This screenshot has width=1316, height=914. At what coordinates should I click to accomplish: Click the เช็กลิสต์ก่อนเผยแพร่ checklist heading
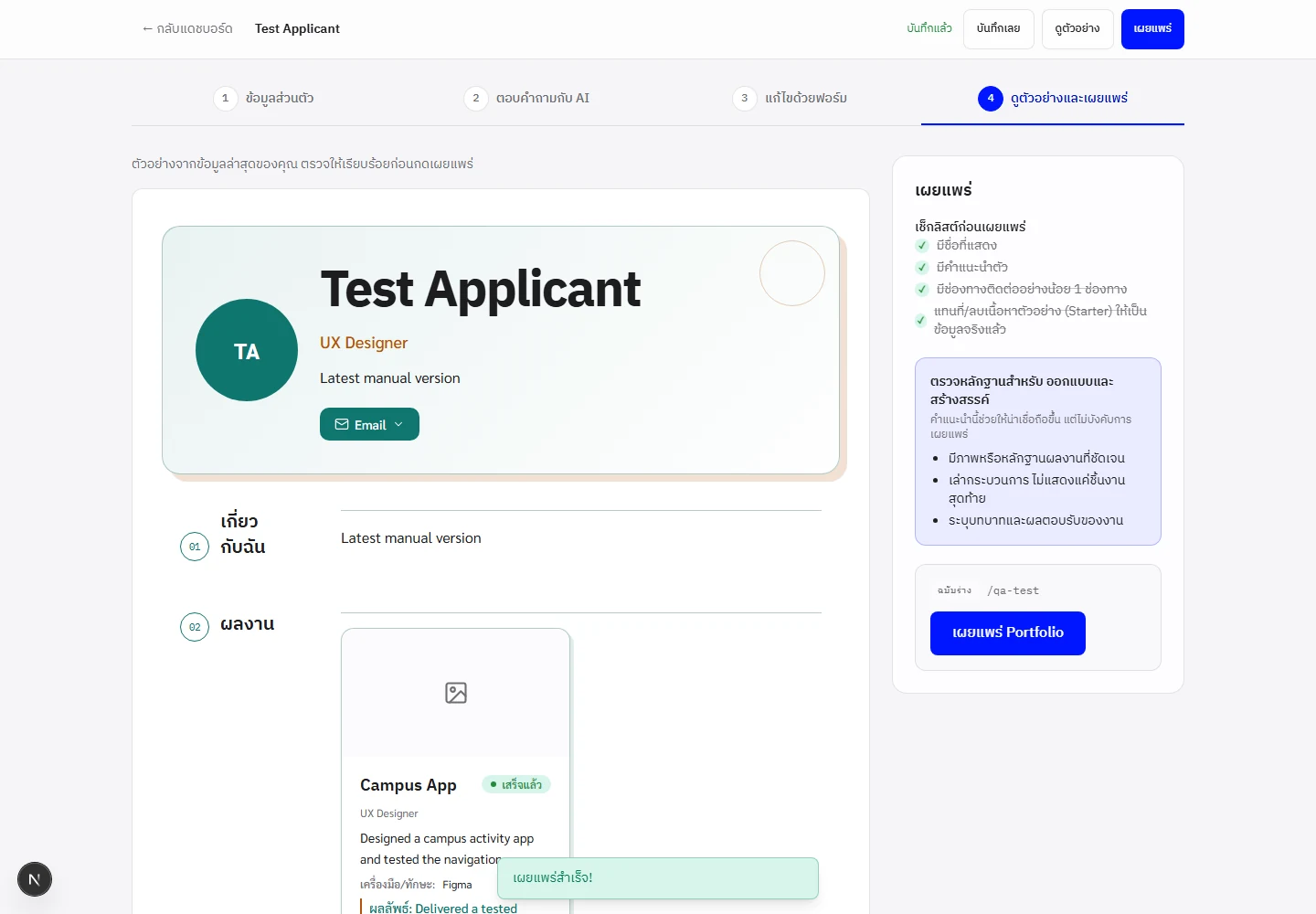pos(971,226)
